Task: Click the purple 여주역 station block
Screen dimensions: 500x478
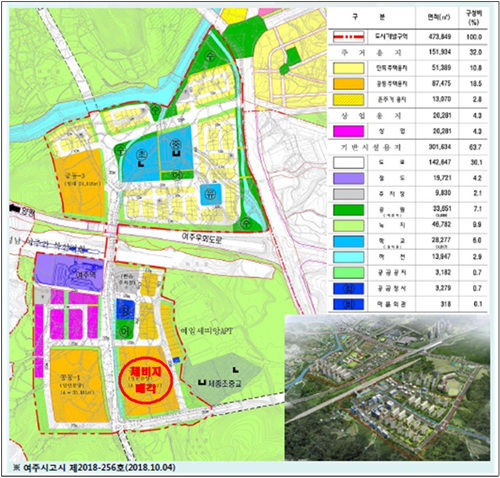Action: (x=69, y=272)
